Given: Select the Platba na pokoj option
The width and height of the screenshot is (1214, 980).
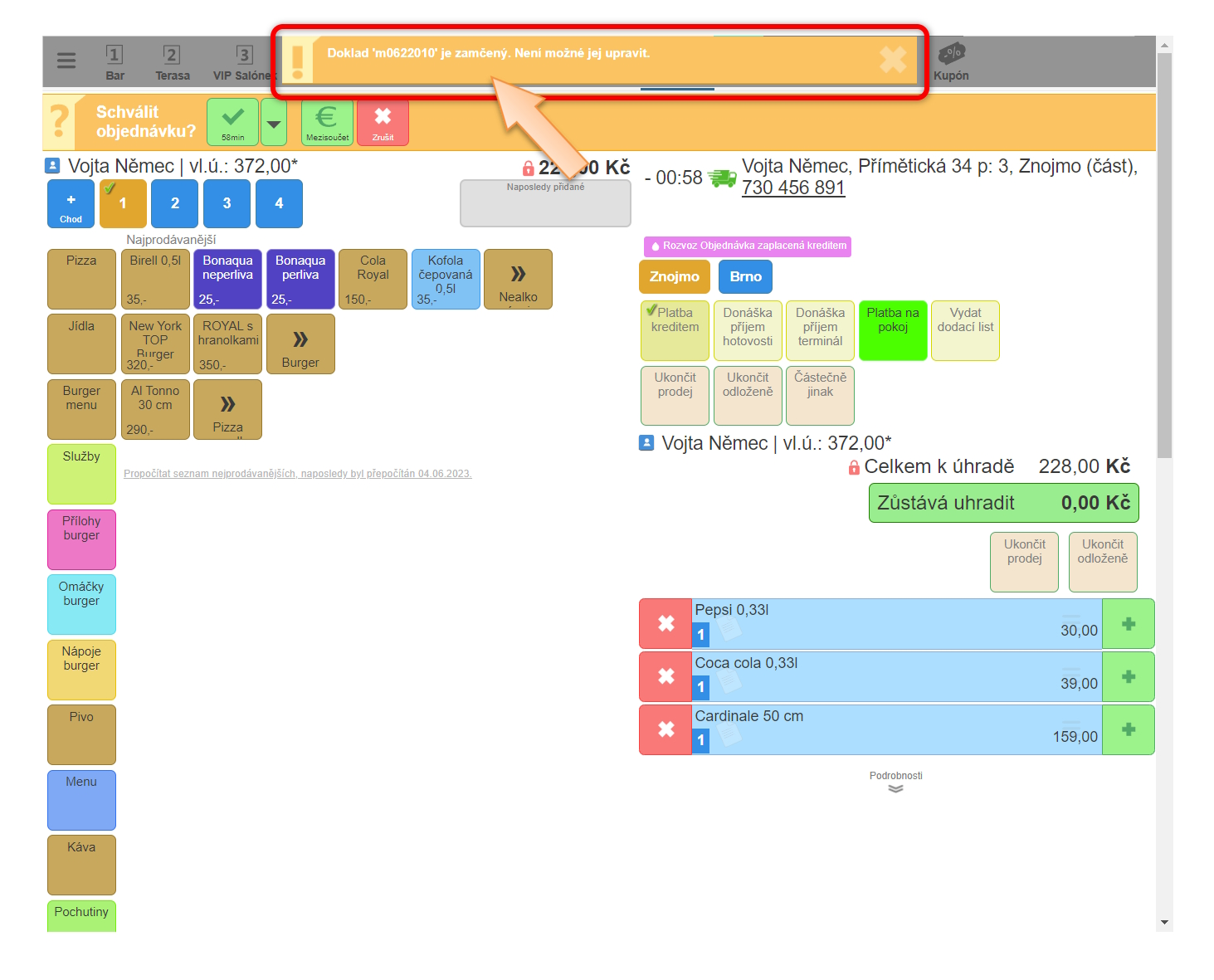Looking at the screenshot, I should coord(892,330).
